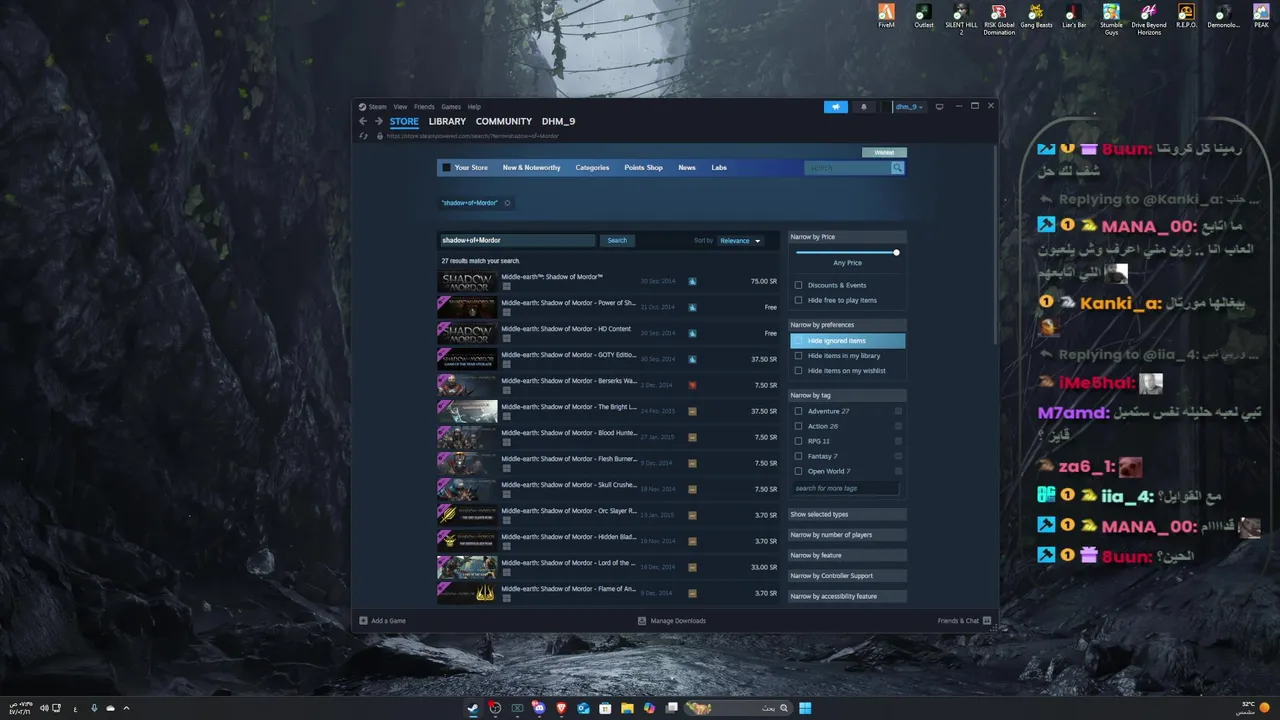Open Discord from the taskbar
The image size is (1280, 720).
click(x=539, y=708)
